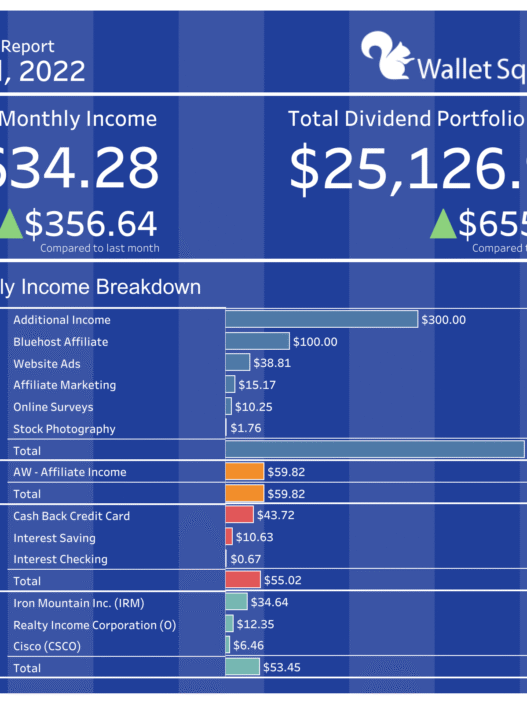Click the 'Income Breakdown' section title

[110, 287]
